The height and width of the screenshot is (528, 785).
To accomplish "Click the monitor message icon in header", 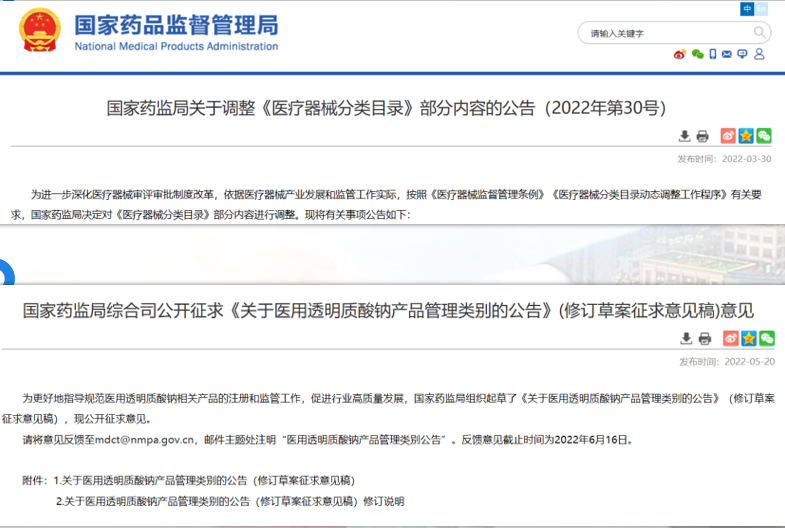I will pyautogui.click(x=742, y=55).
